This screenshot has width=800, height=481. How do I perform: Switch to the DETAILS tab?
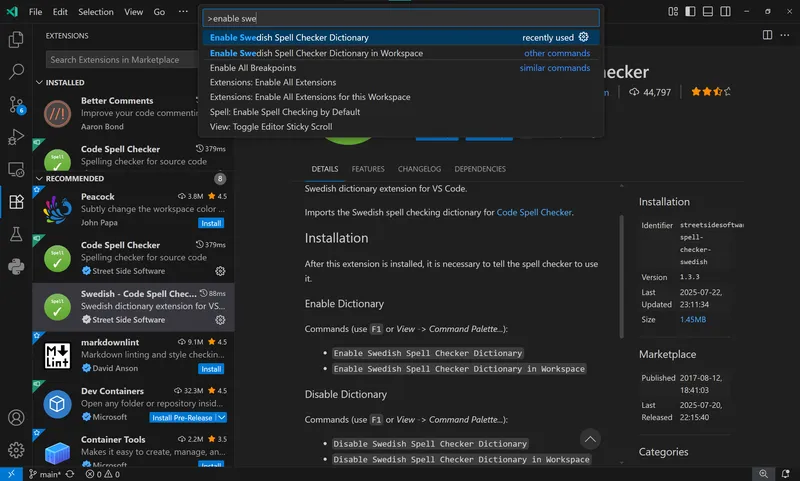click(325, 169)
